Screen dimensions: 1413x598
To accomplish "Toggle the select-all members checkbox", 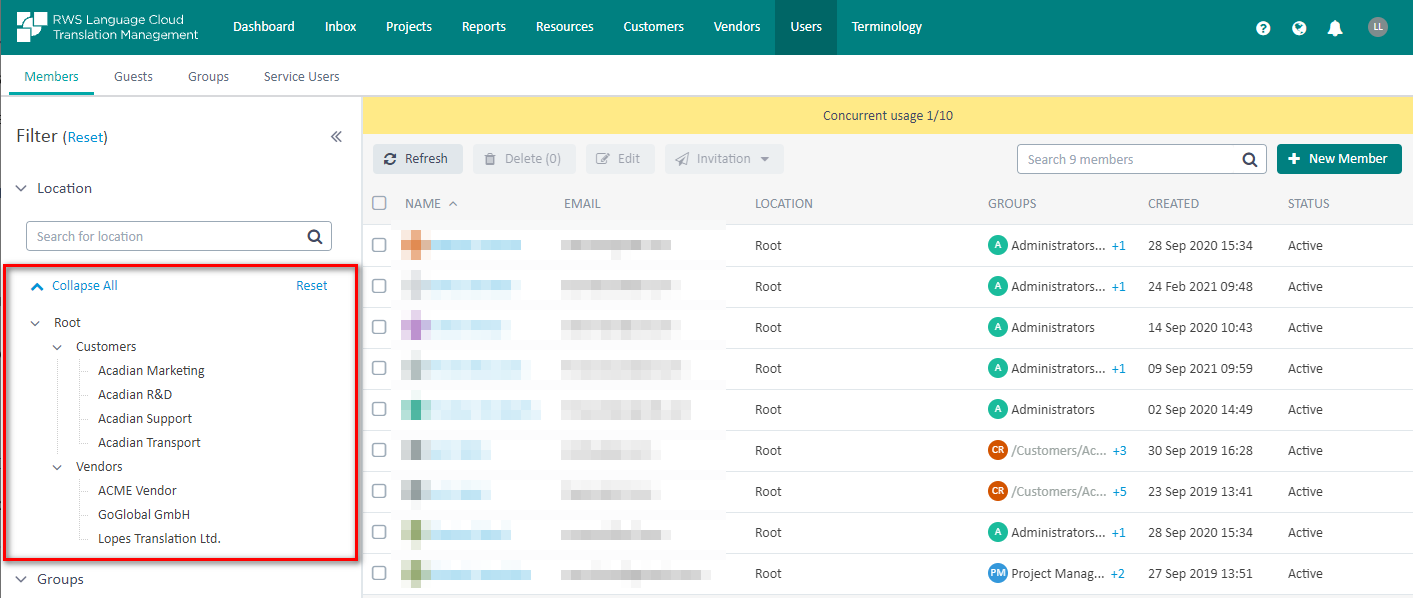I will point(379,203).
